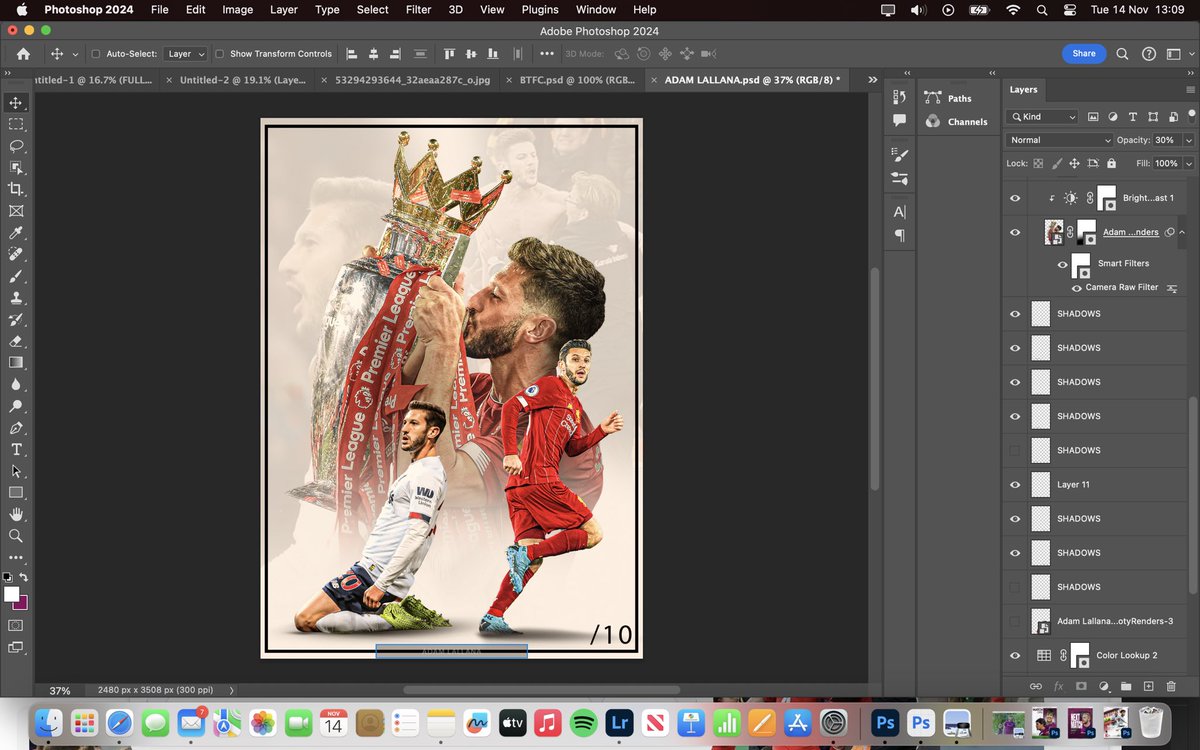Open the Opacity slider dropdown arrow
The height and width of the screenshot is (750, 1200).
(1189, 140)
